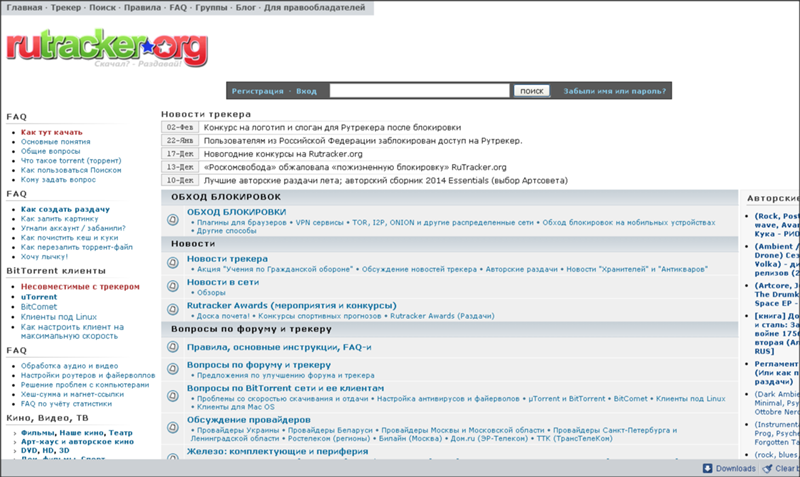800x477 pixels.
Task: Open Как почистить кеш и куки
Action: 69,238
